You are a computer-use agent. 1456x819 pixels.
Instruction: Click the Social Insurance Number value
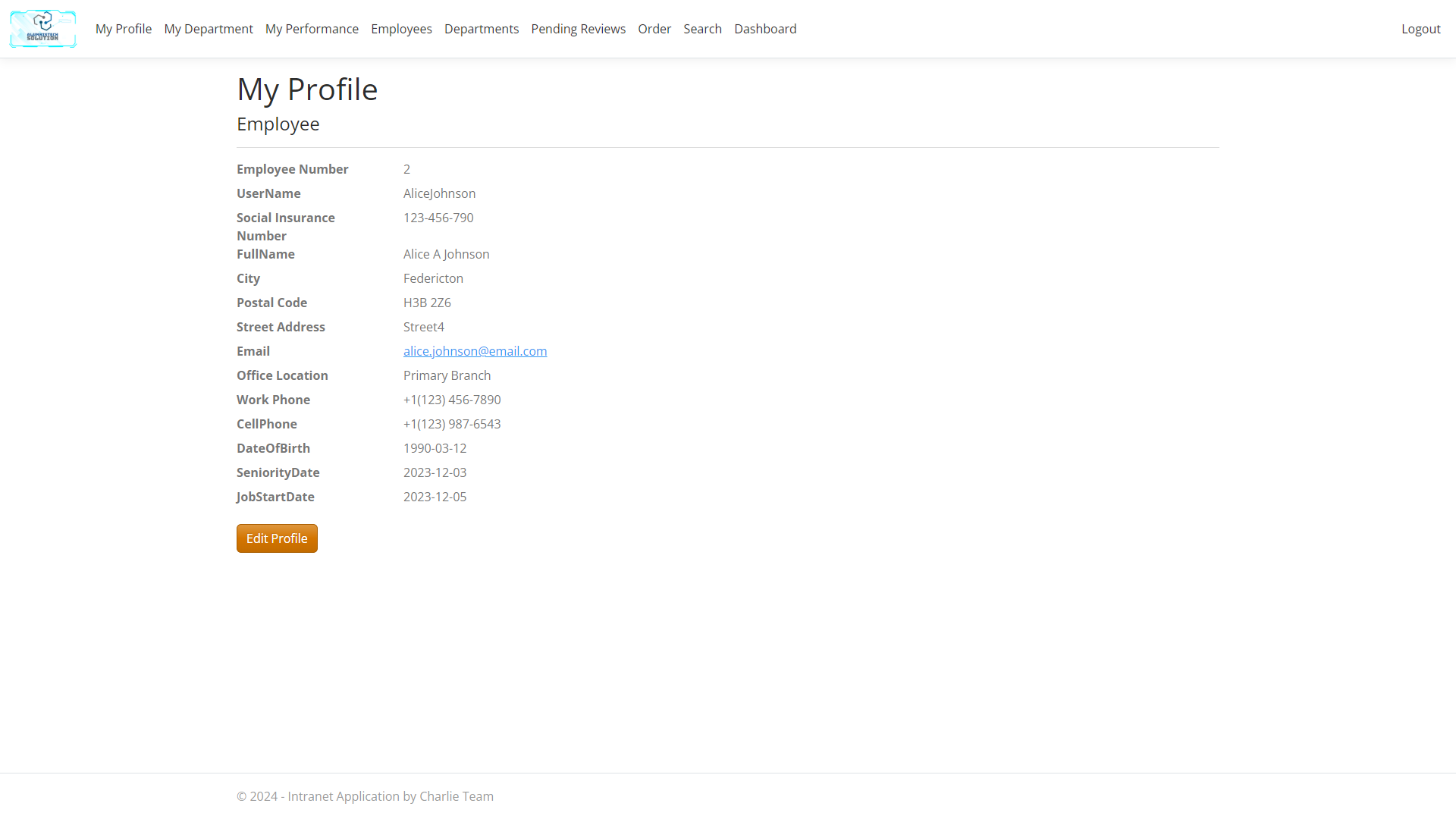438,218
